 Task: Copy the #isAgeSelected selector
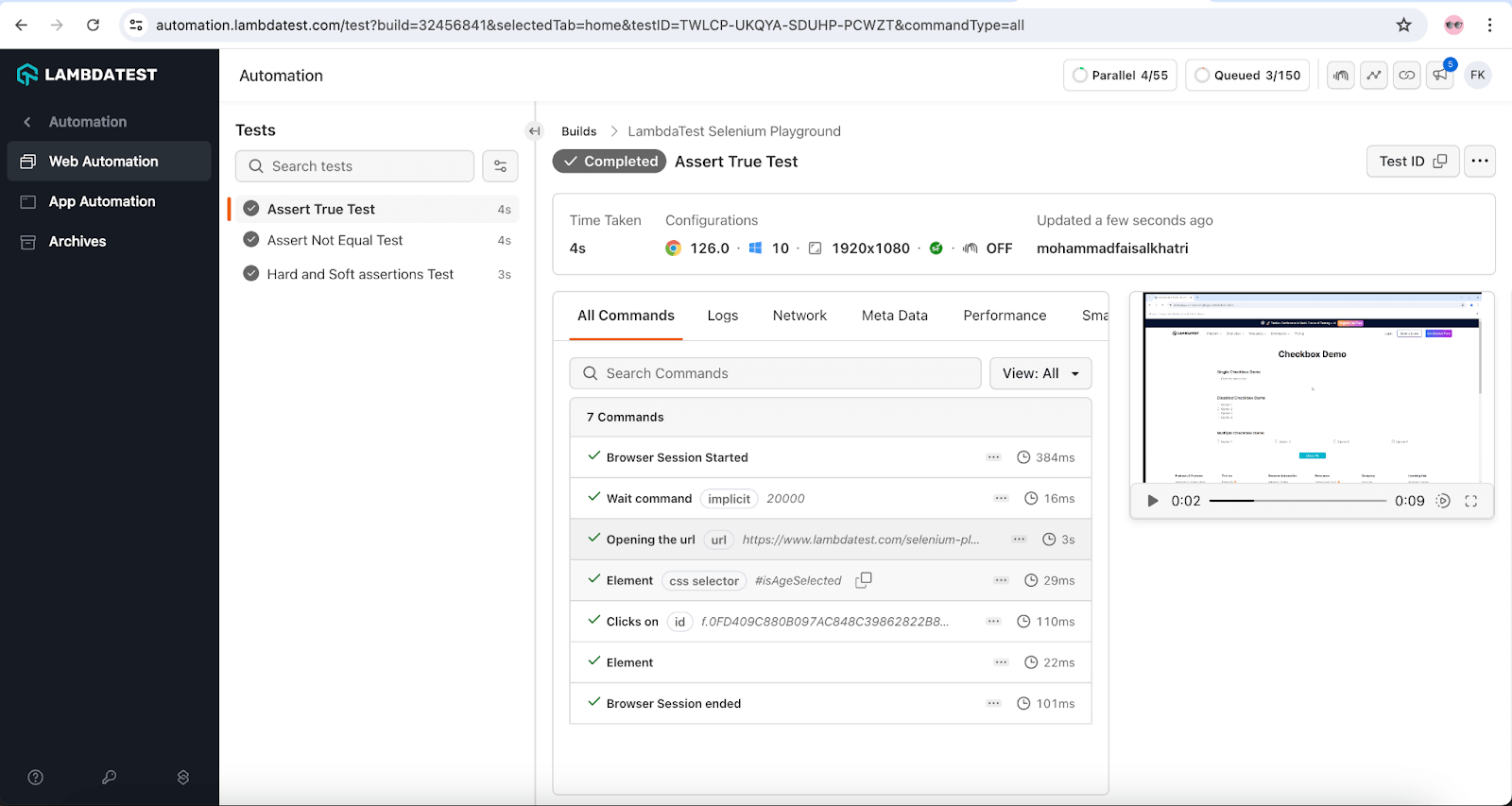tap(863, 580)
